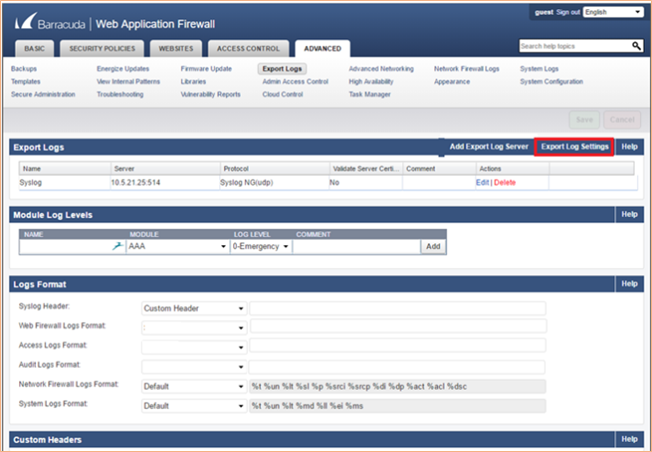Open System Logs Format dropdown

click(x=194, y=406)
